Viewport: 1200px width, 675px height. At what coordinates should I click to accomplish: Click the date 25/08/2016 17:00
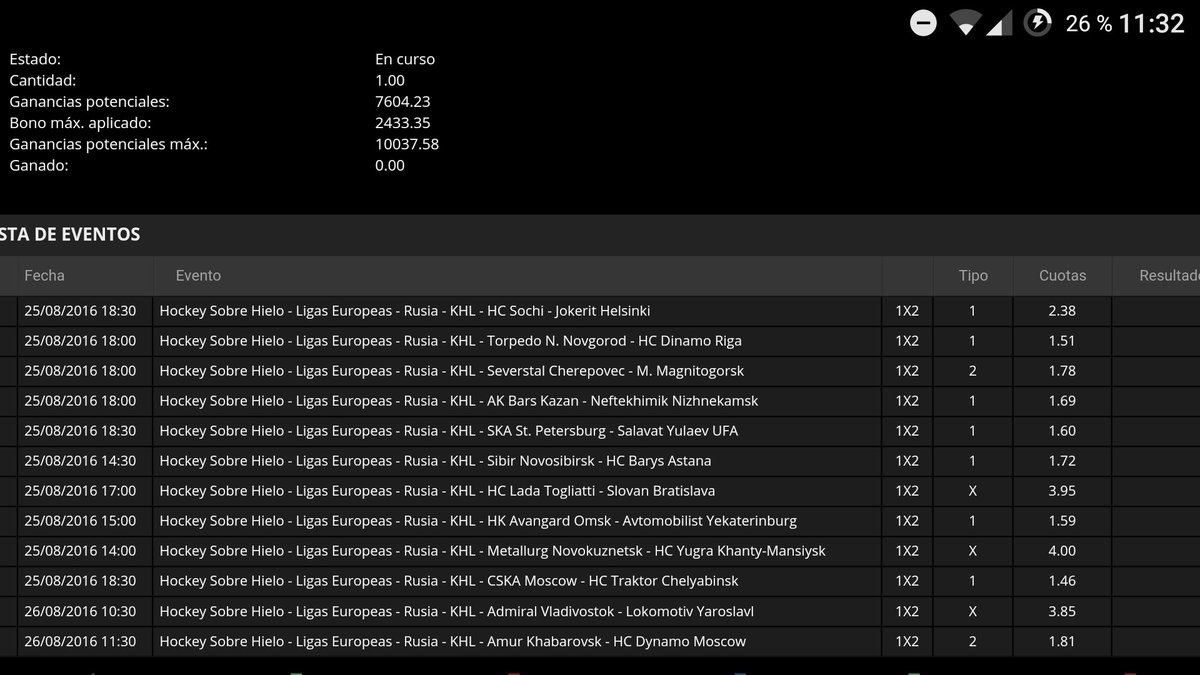coord(80,491)
